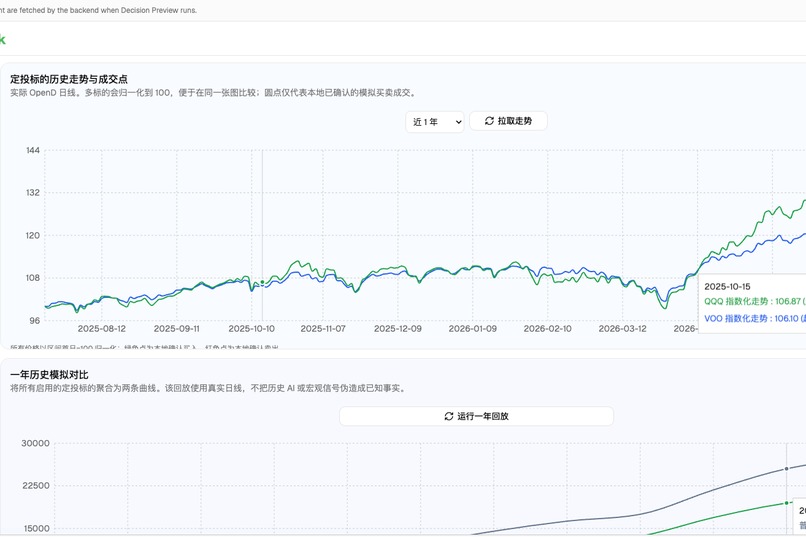Click the green point on the simulation curve
The height and width of the screenshot is (537, 806).
pos(786,503)
